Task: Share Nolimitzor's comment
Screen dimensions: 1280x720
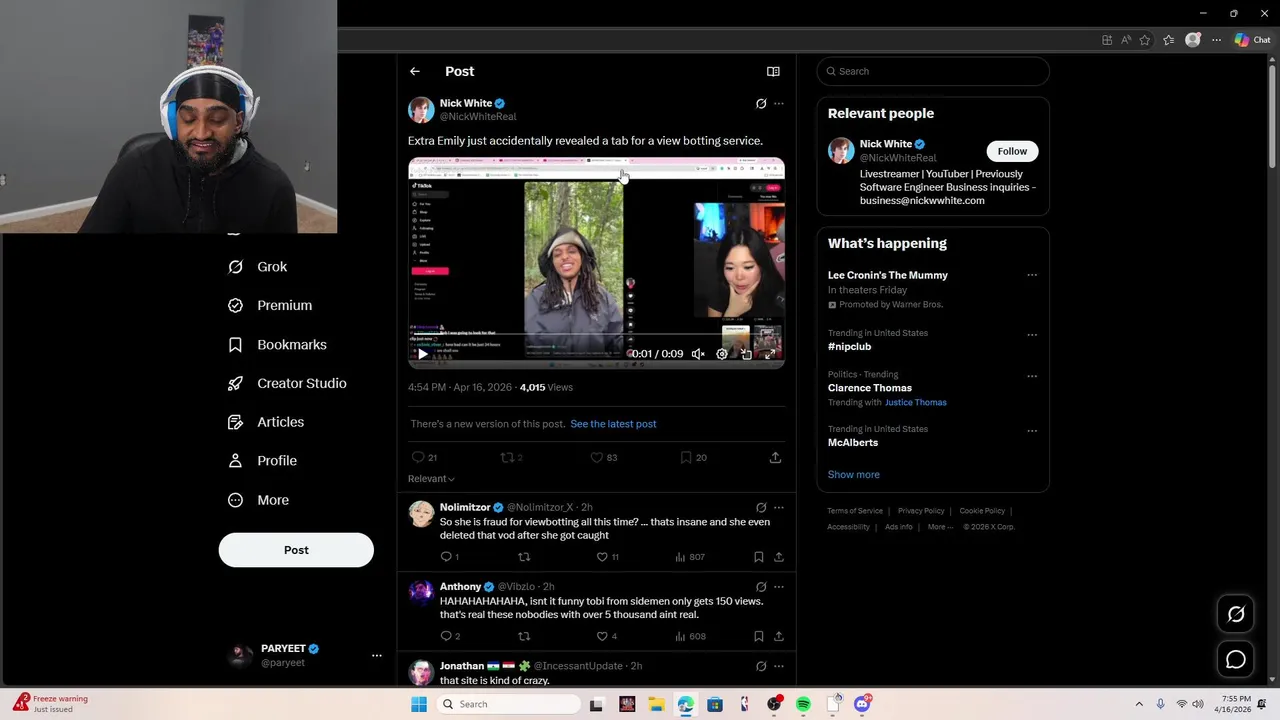Action: point(778,557)
